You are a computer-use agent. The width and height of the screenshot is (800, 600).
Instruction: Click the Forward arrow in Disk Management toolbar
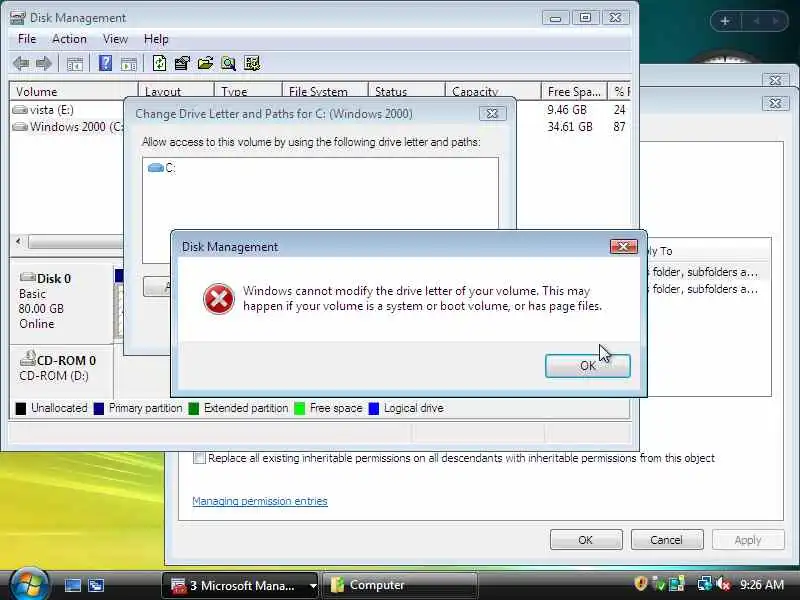pos(44,63)
